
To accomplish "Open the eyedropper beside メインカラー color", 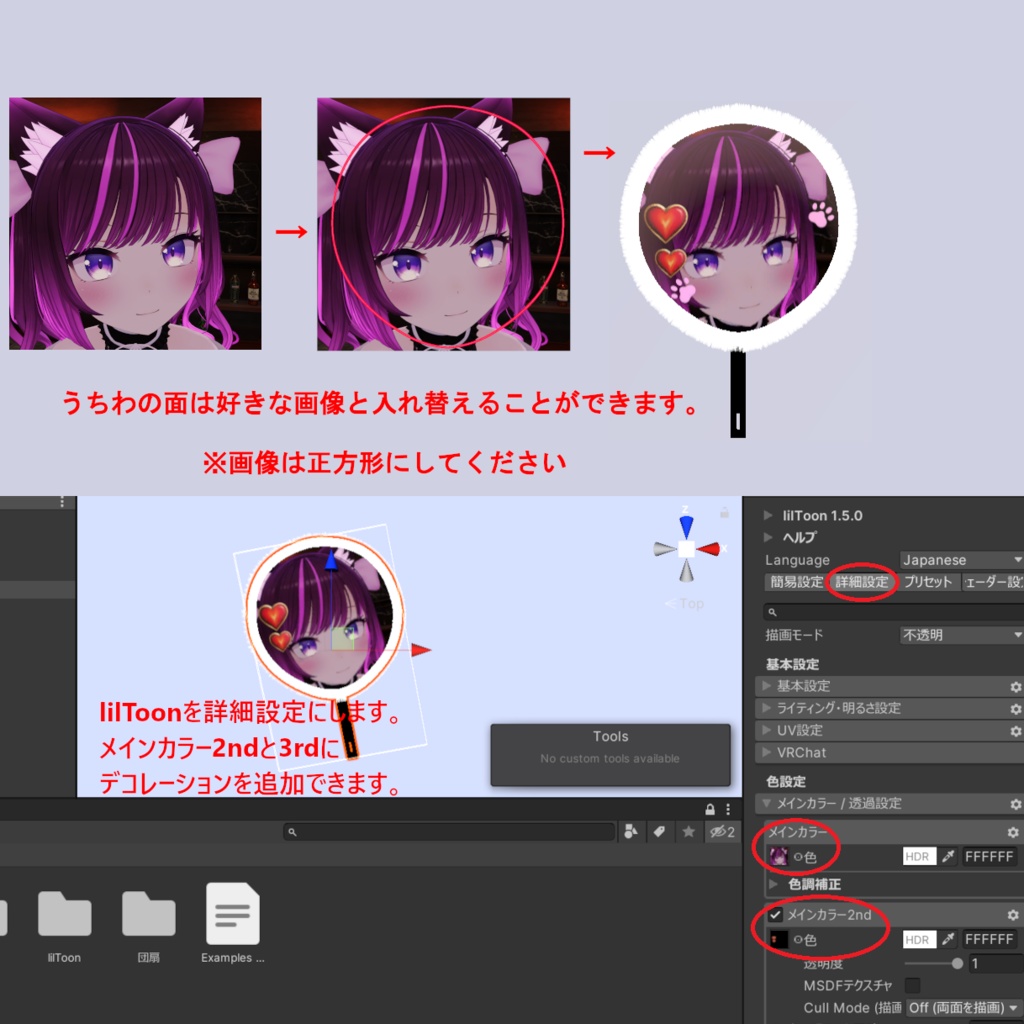I will (x=948, y=857).
